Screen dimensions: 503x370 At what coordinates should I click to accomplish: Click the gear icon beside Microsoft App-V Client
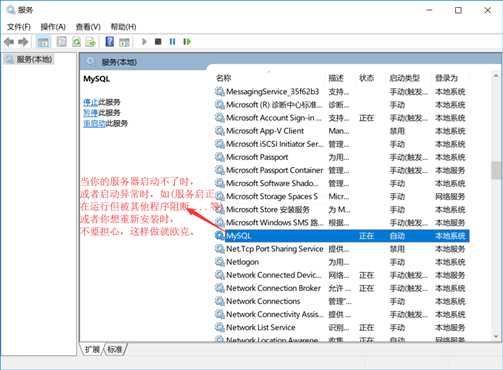(219, 131)
